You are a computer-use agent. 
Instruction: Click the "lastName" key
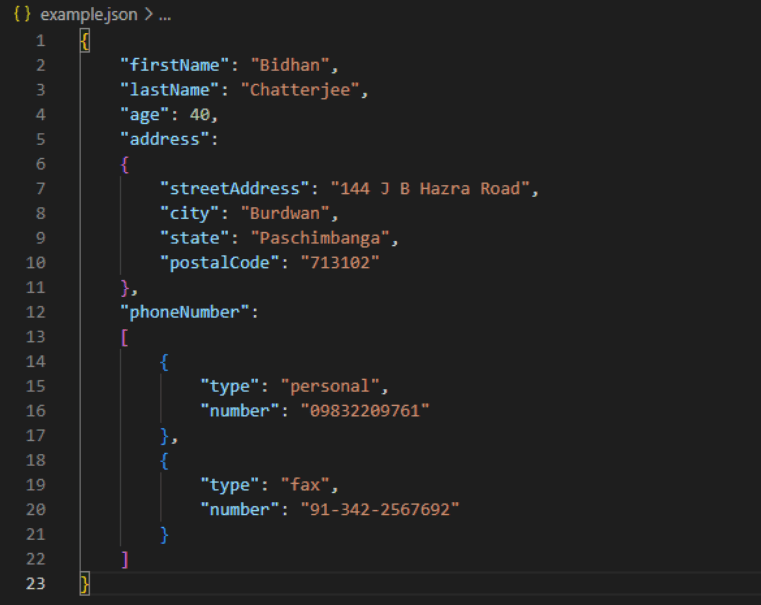point(169,90)
